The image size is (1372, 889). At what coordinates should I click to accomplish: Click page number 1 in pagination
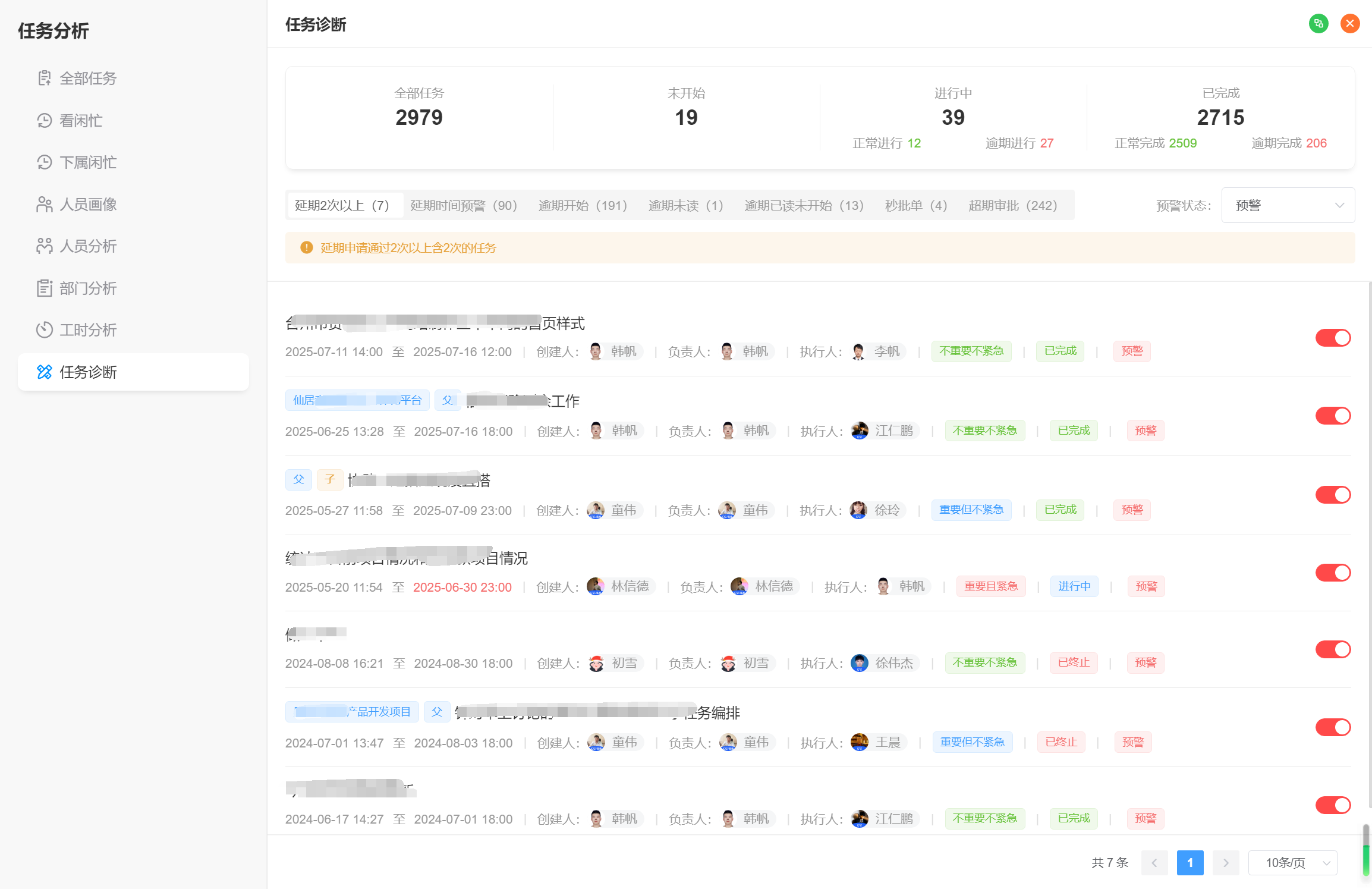tap(1190, 862)
